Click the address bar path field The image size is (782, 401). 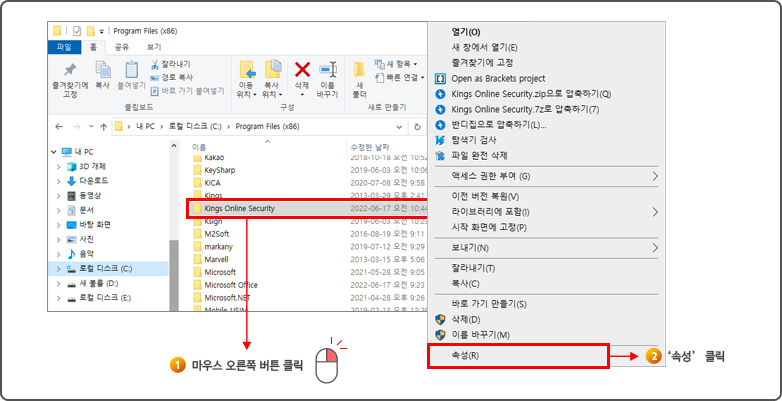pos(259,126)
